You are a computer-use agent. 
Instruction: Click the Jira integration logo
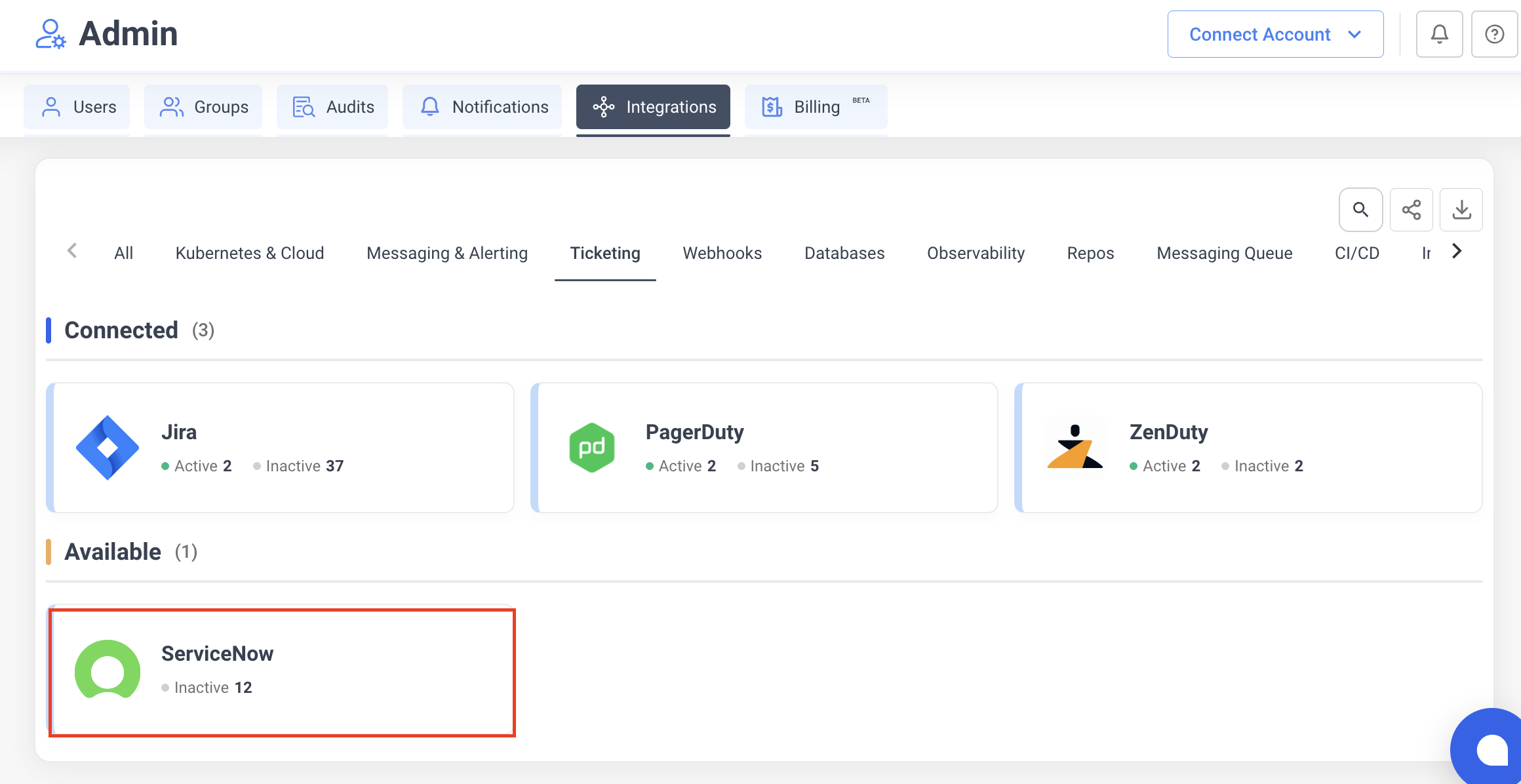pyautogui.click(x=107, y=447)
